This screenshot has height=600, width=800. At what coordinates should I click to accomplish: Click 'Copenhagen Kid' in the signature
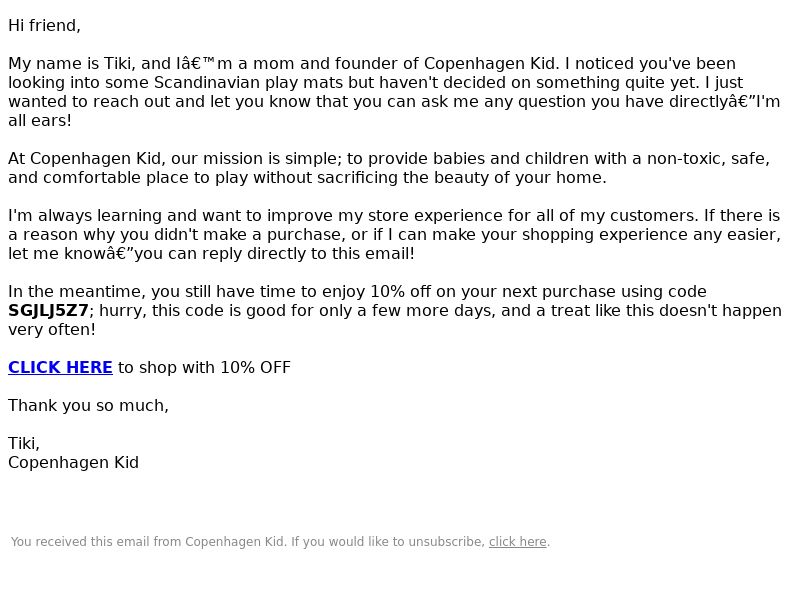coord(73,463)
